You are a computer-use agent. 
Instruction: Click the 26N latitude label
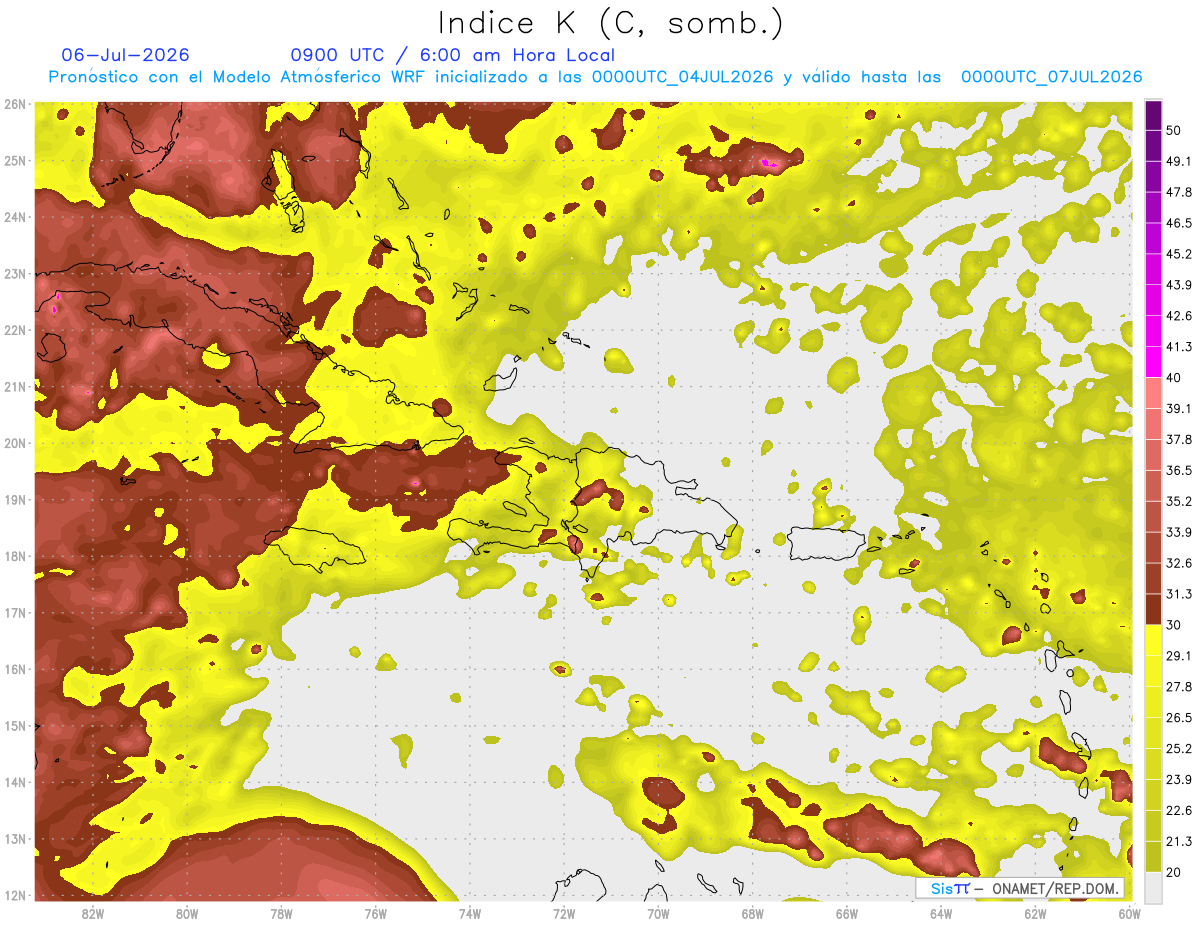click(14, 104)
